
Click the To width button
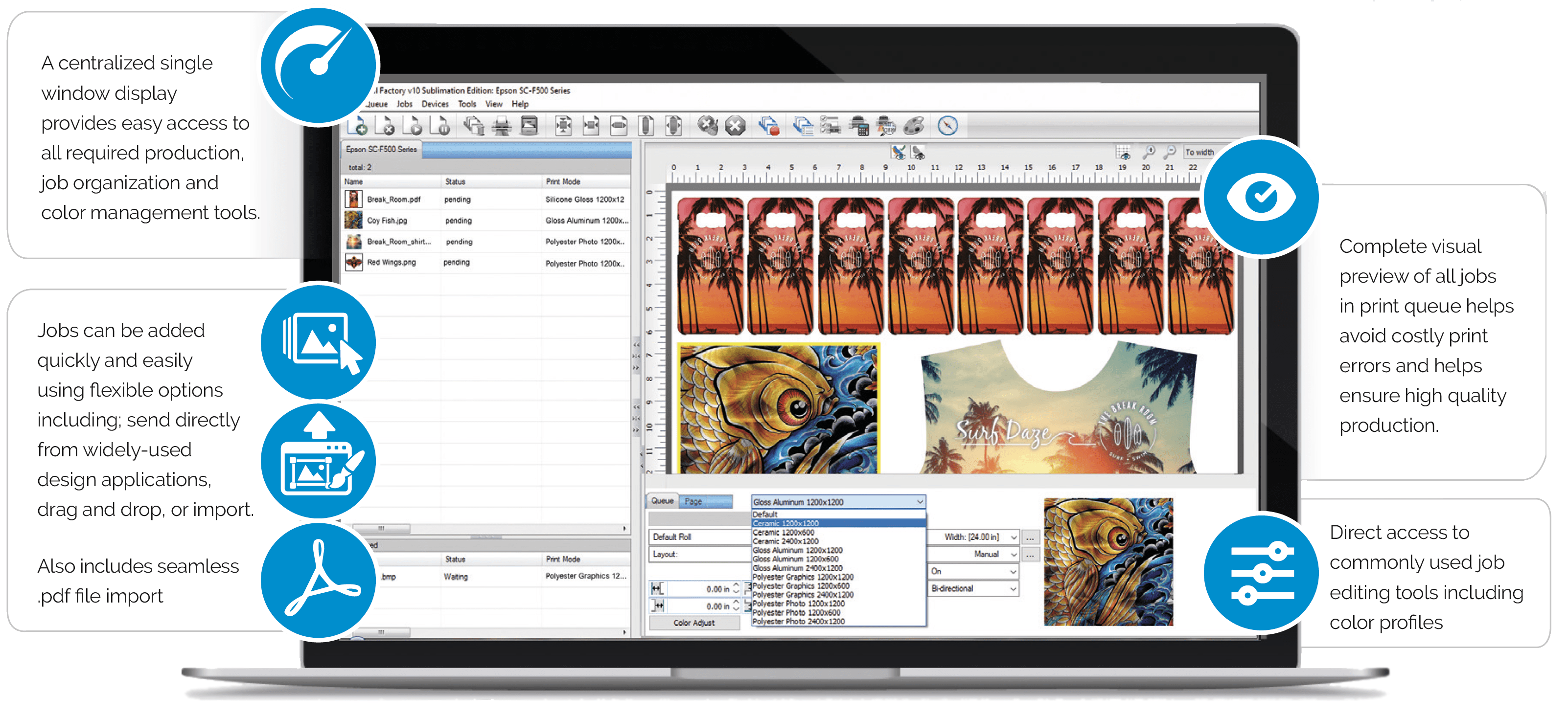pyautogui.click(x=1199, y=152)
